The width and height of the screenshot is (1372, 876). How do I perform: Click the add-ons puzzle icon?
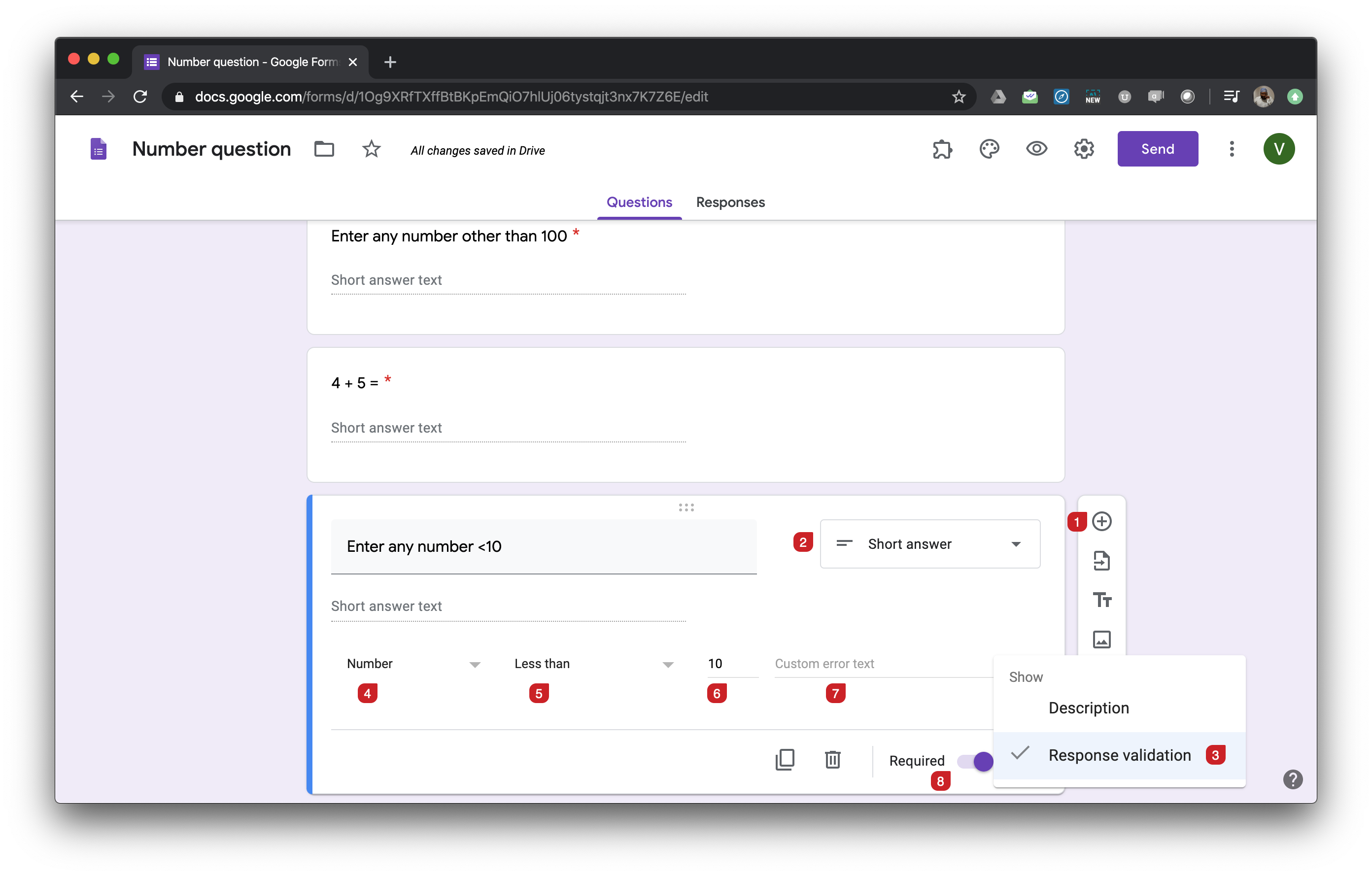coord(942,149)
